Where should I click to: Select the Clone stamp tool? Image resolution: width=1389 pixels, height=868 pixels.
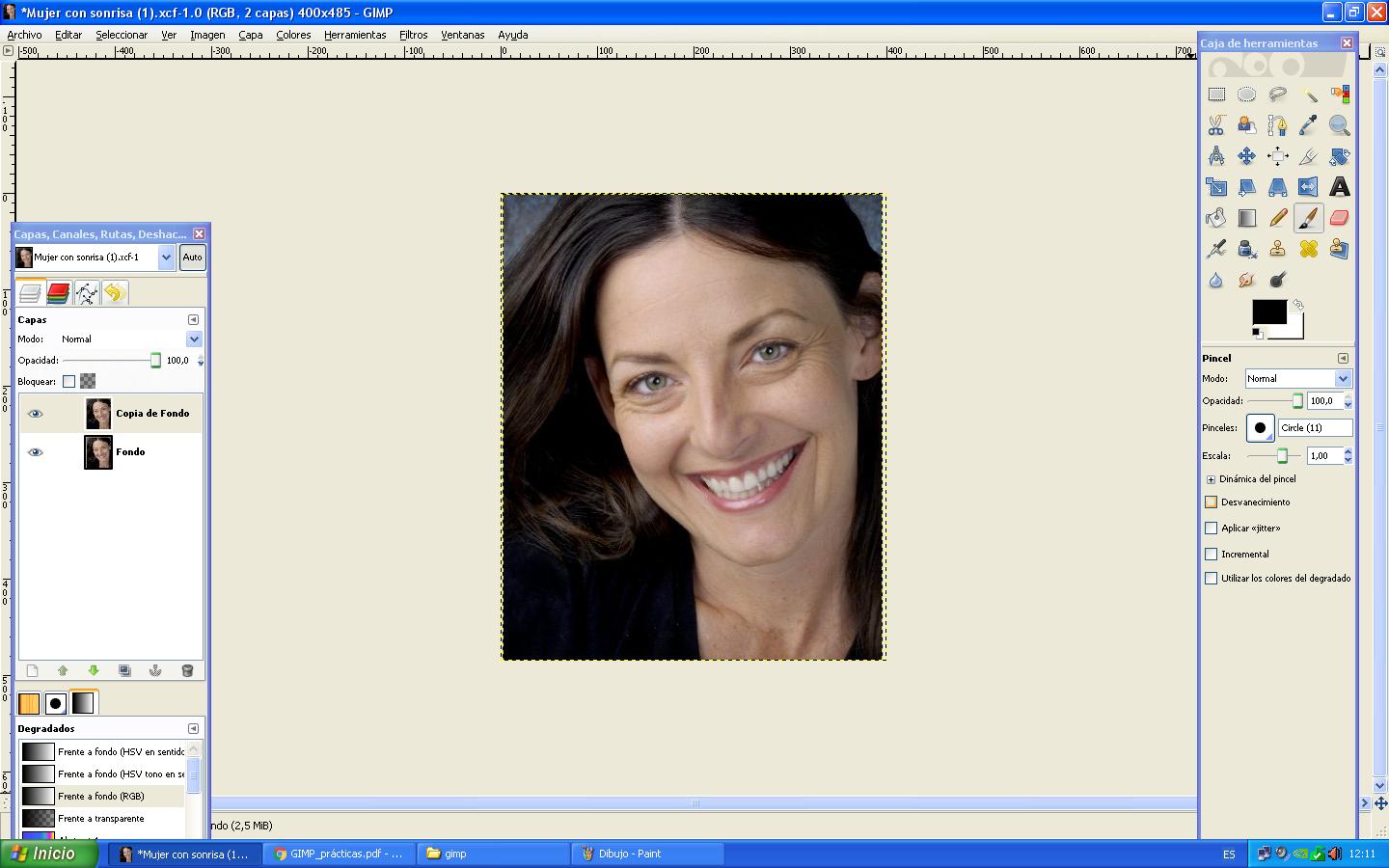click(1278, 249)
